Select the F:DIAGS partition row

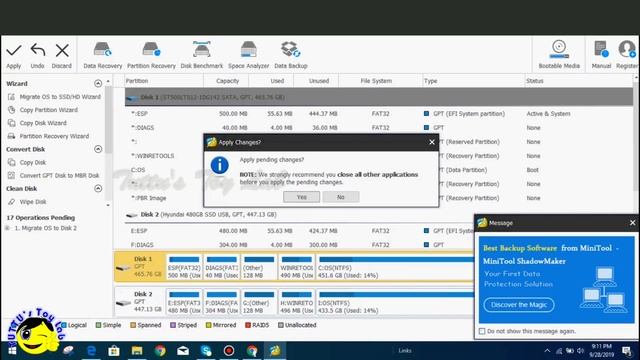coord(299,245)
